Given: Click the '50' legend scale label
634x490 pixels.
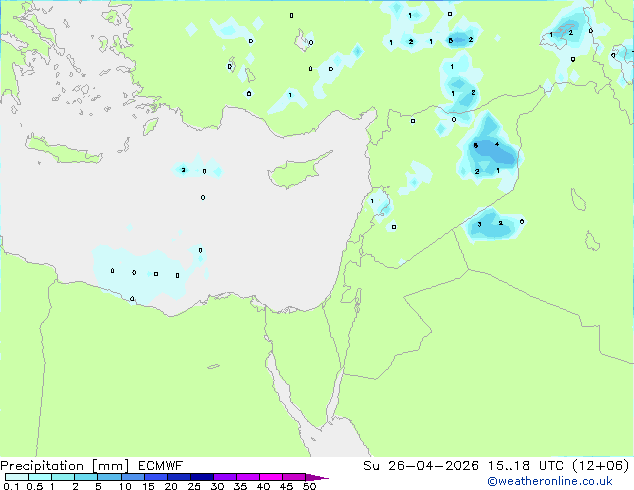Looking at the screenshot, I should pyautogui.click(x=309, y=486).
